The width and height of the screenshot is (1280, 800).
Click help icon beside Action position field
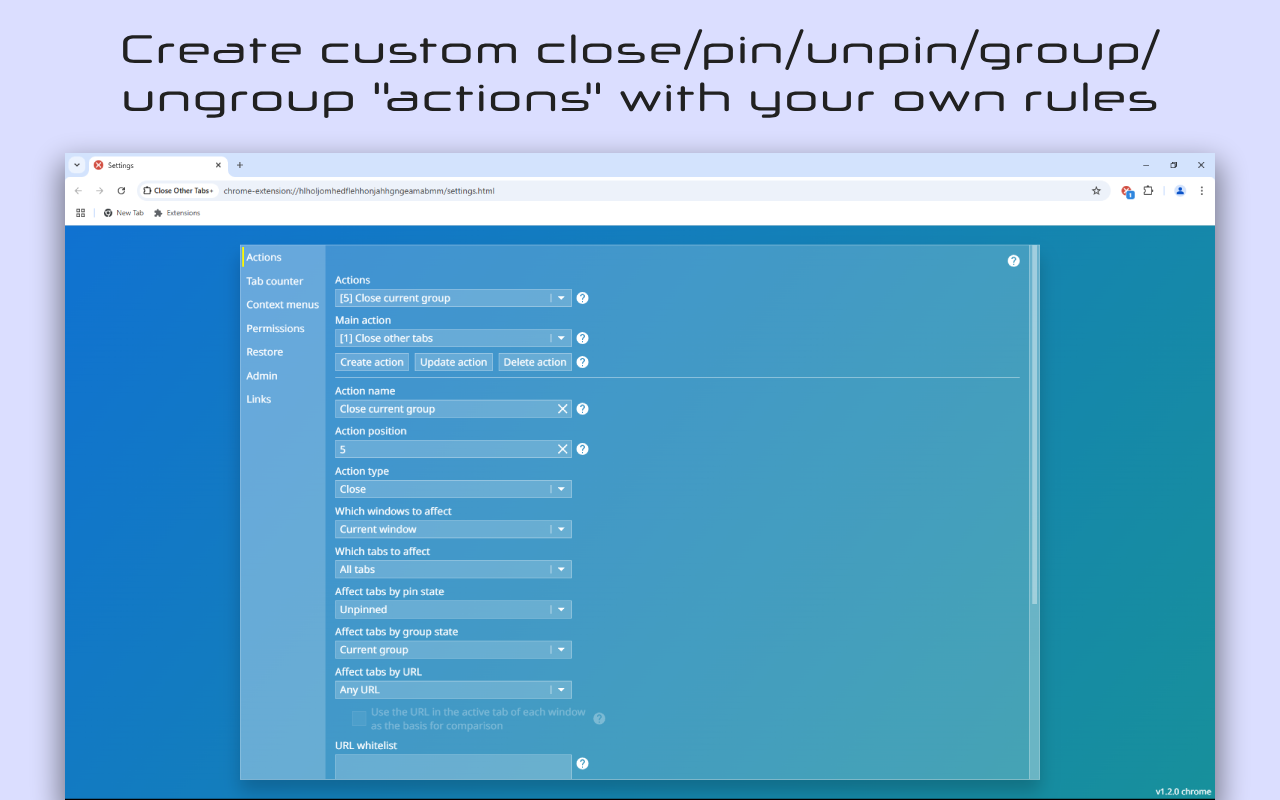tap(582, 449)
